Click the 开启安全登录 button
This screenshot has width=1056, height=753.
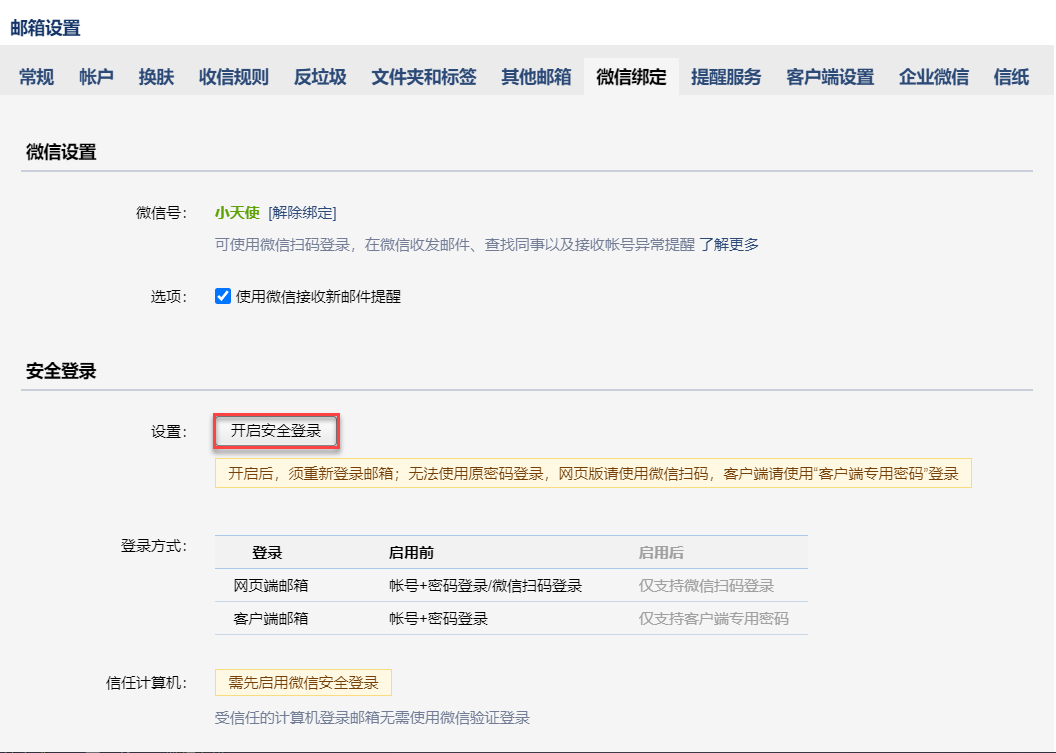point(276,431)
